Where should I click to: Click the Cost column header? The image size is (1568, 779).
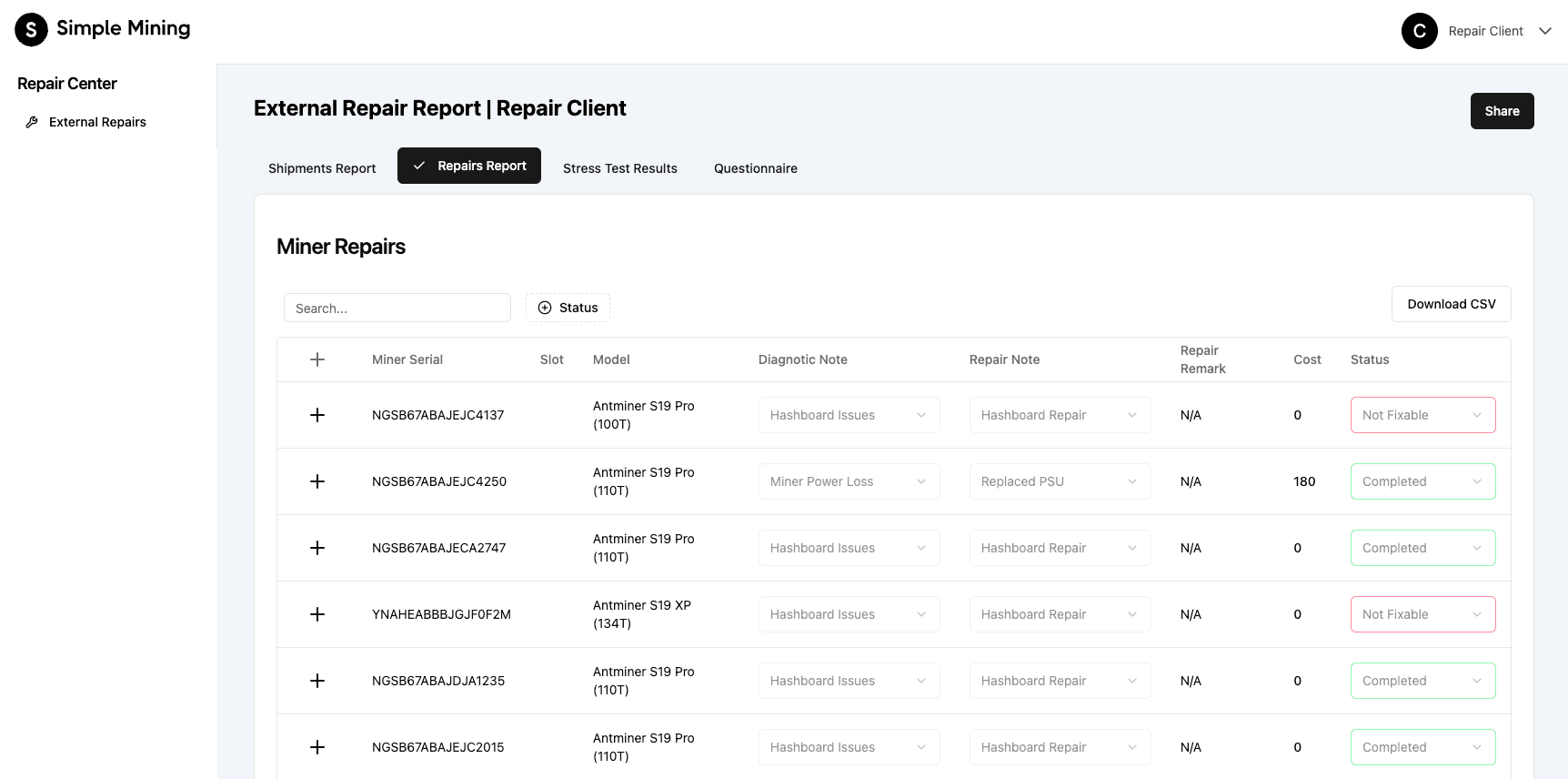click(1307, 359)
